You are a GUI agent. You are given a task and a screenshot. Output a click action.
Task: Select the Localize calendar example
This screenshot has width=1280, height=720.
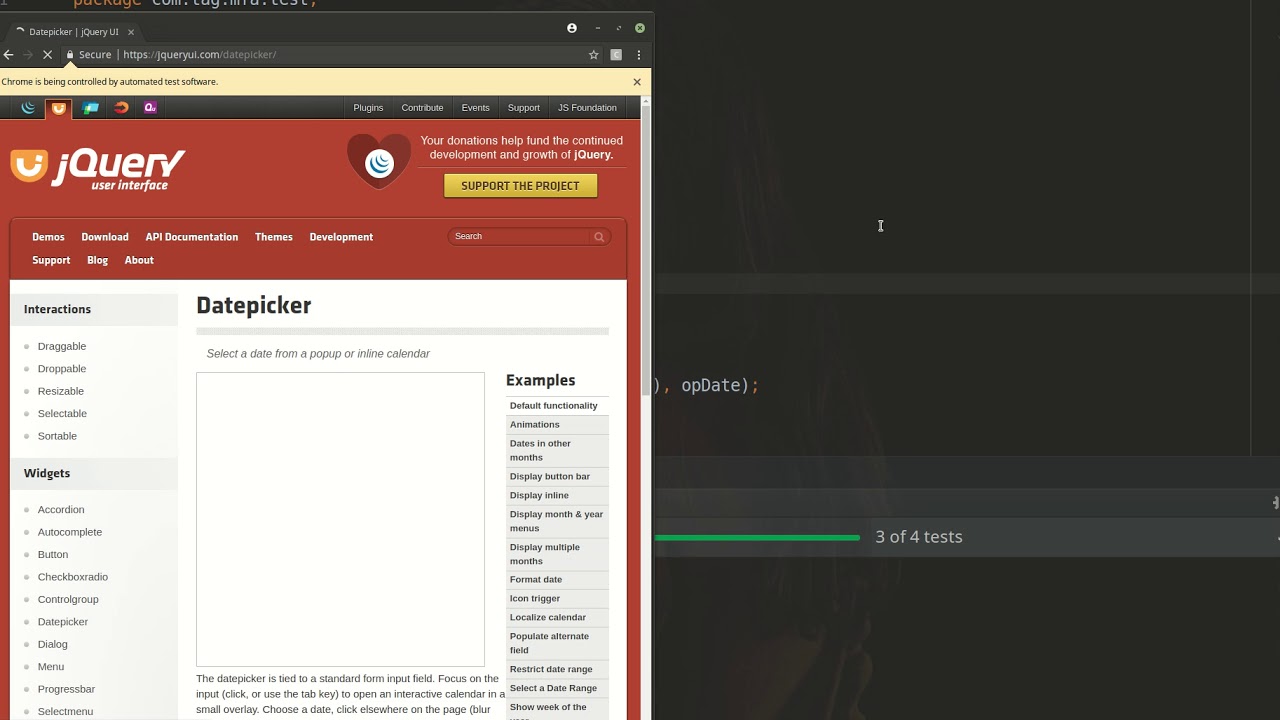point(557,618)
